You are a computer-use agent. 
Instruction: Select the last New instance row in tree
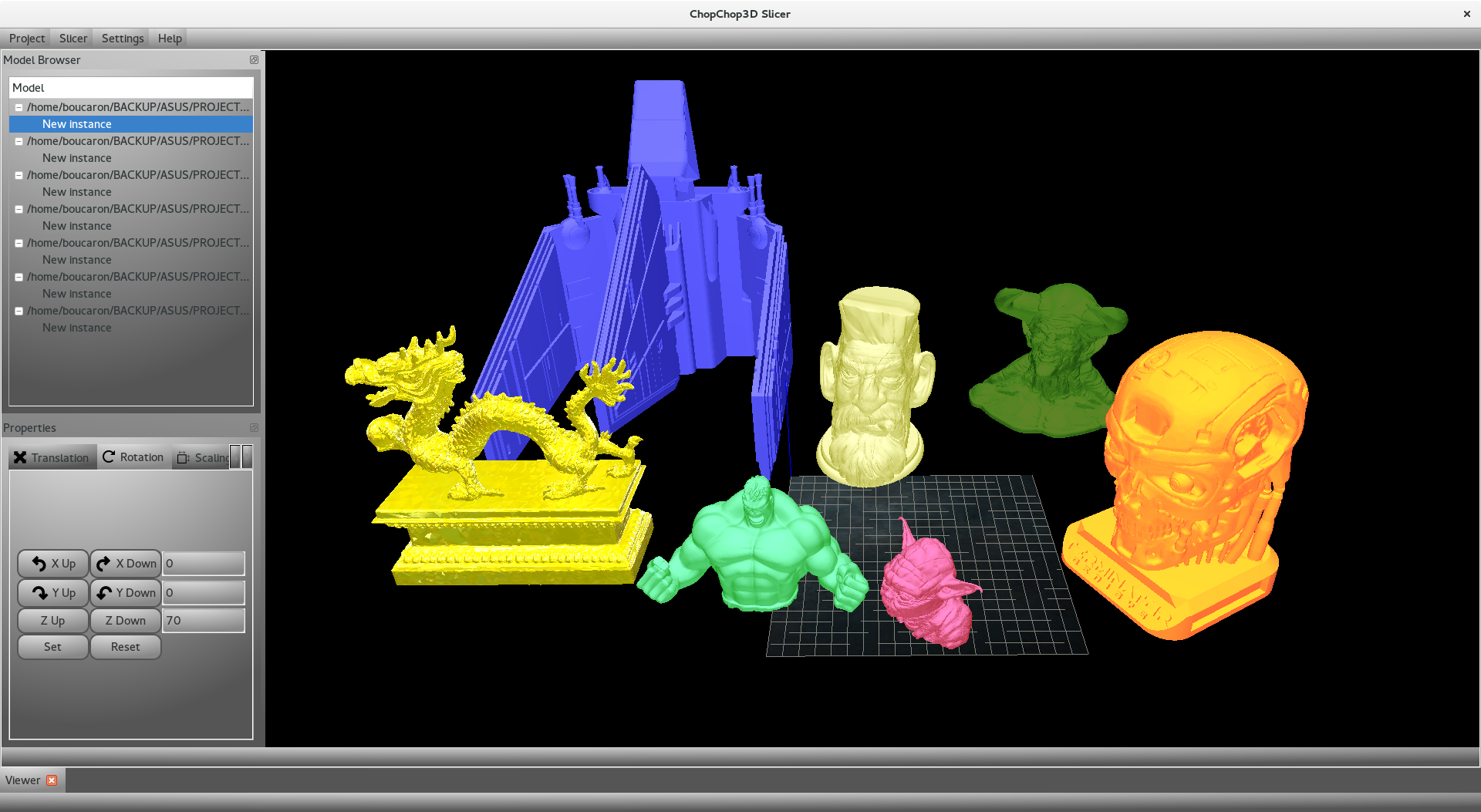(x=131, y=328)
